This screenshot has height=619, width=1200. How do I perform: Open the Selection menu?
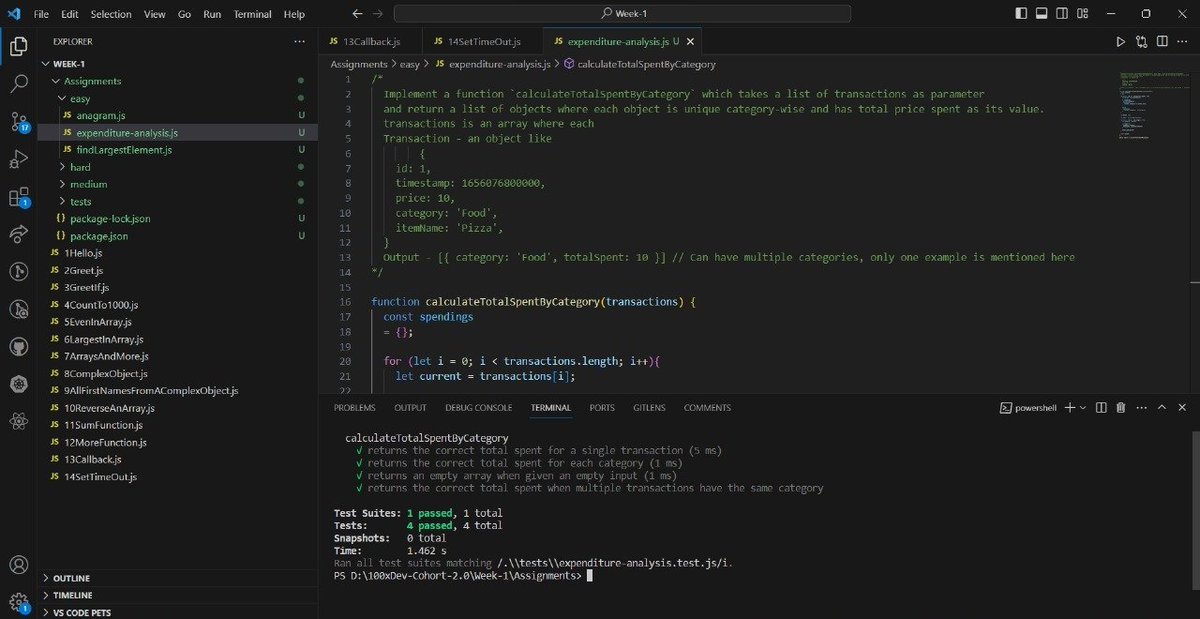tap(110, 14)
